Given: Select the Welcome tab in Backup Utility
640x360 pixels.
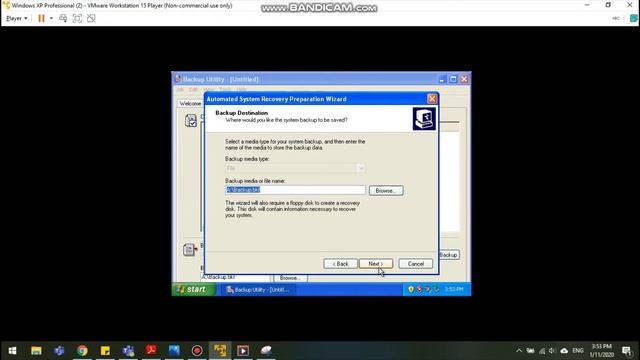Looking at the screenshot, I should click(190, 104).
